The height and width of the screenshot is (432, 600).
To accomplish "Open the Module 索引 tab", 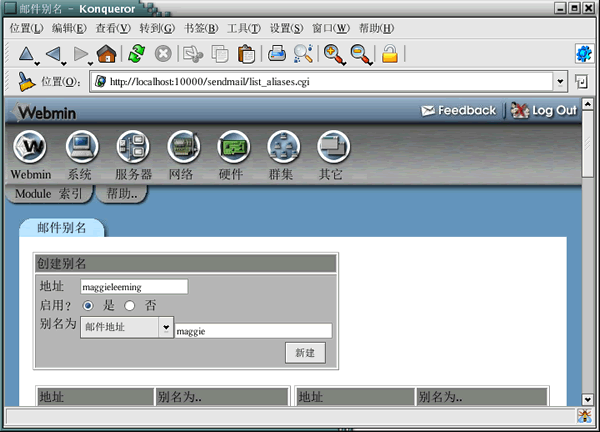I will click(49, 194).
